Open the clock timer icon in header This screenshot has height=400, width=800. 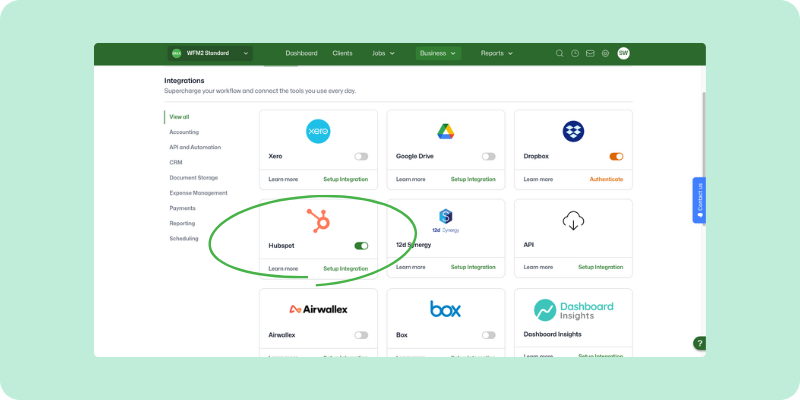(575, 54)
